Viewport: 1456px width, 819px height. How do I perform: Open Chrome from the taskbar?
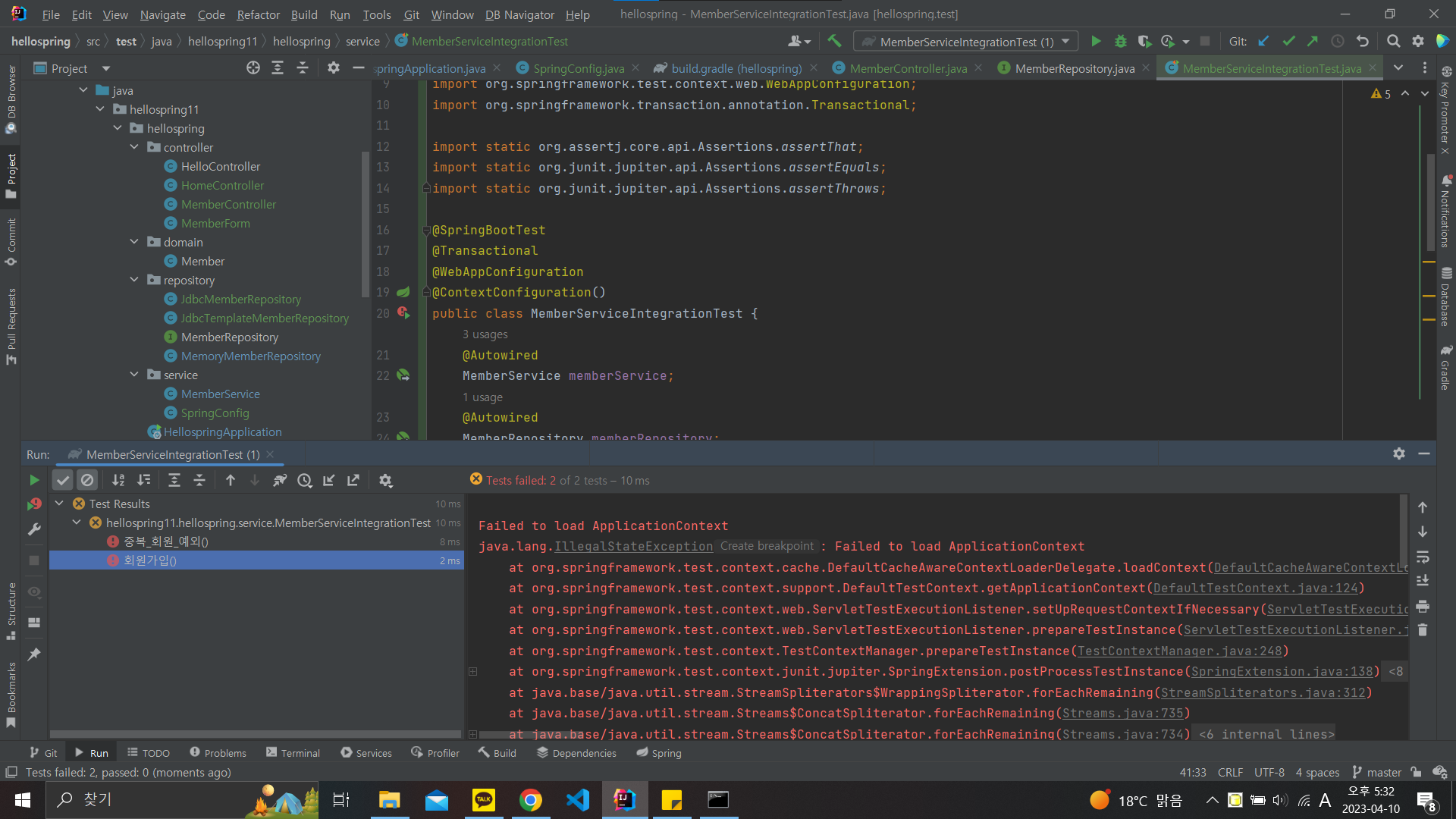tap(531, 800)
